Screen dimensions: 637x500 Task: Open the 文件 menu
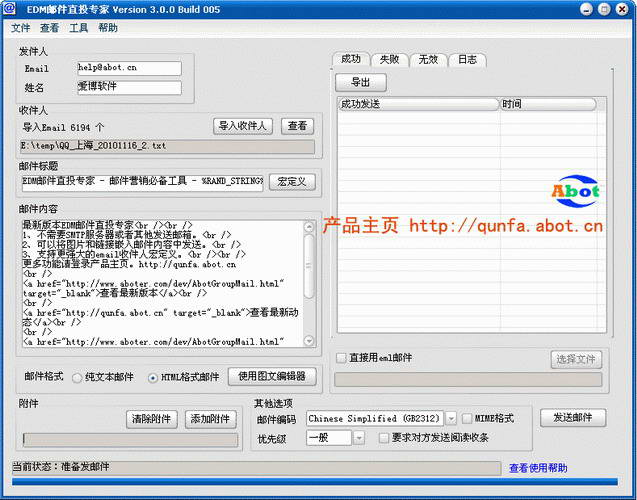[x=20, y=28]
